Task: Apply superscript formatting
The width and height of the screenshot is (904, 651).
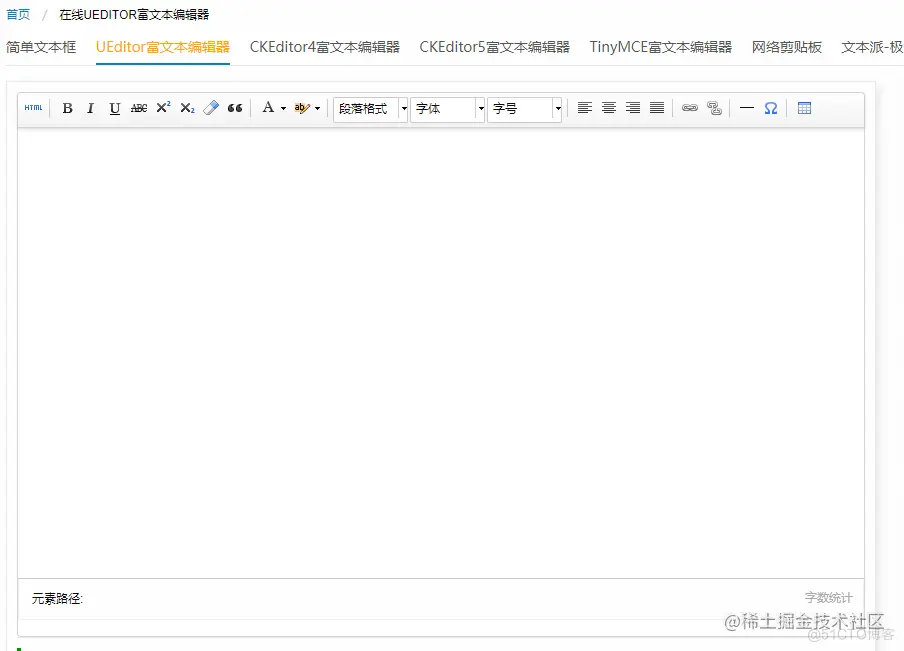Action: click(163, 108)
